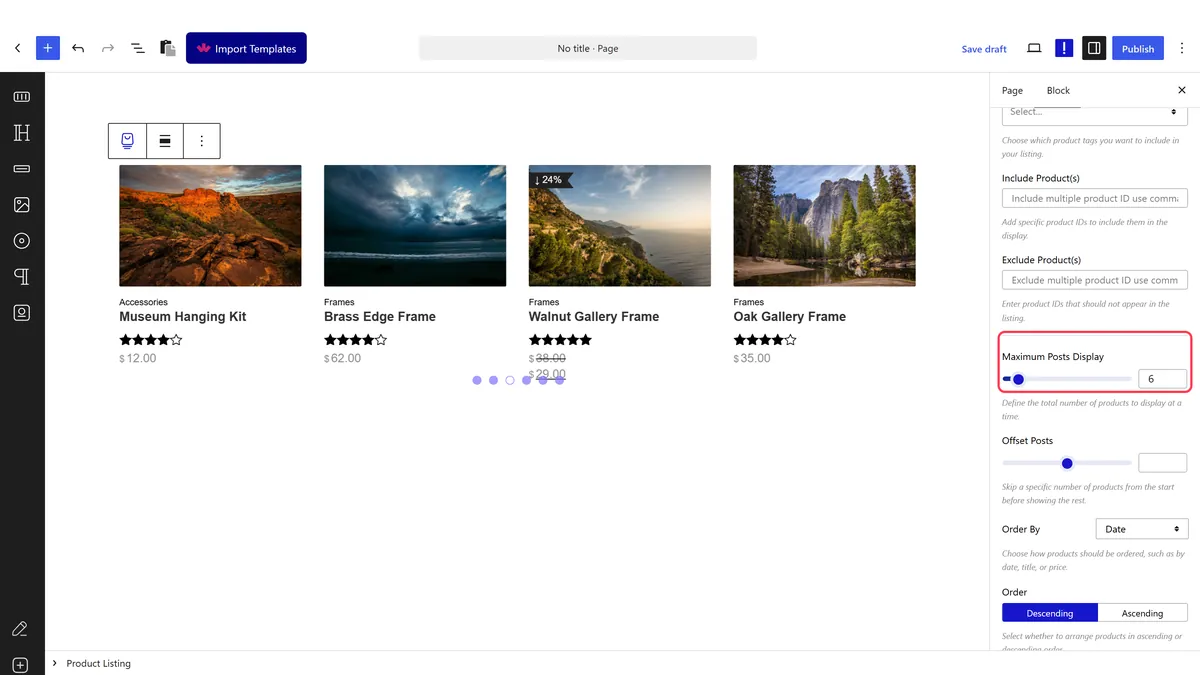Click the back arrow to exit the editor

17,48
